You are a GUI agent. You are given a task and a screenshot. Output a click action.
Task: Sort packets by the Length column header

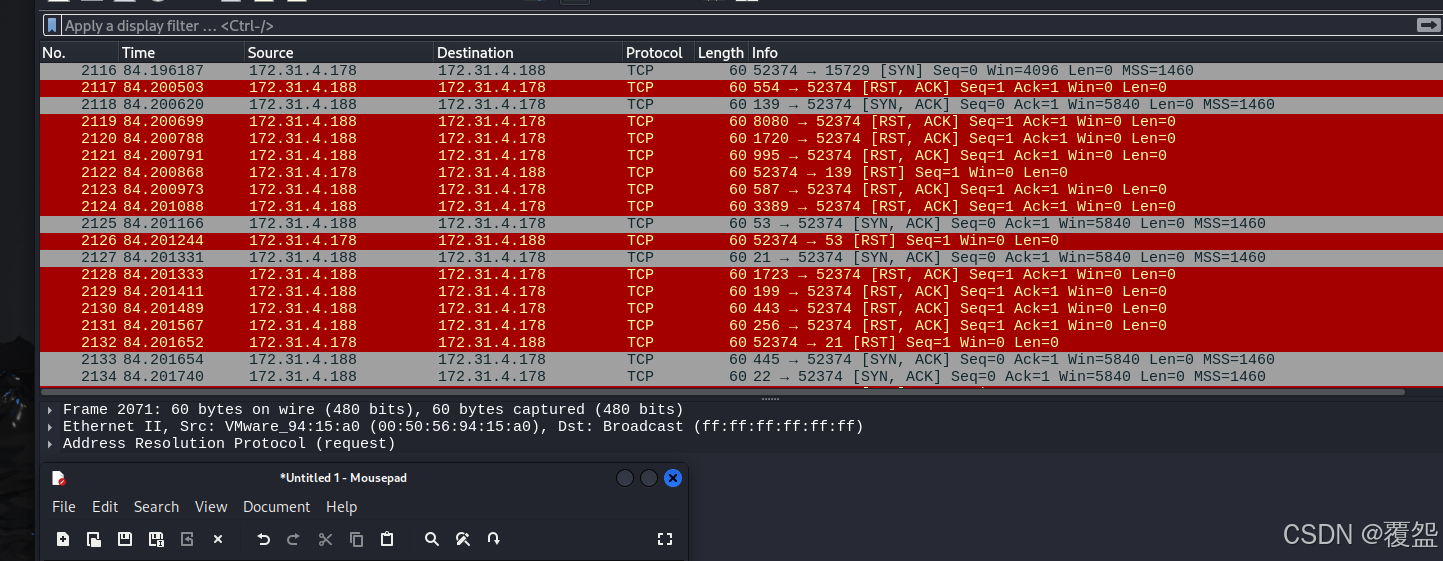[721, 53]
